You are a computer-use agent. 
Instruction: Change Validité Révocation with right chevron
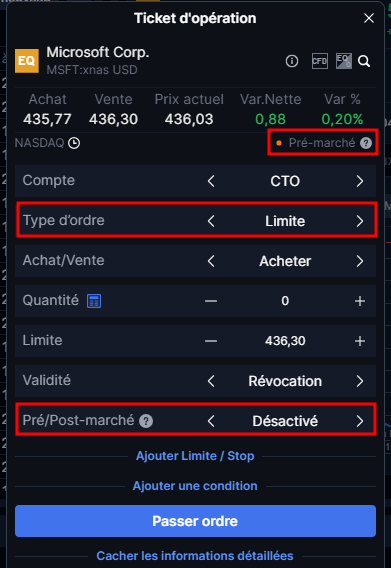[359, 381]
